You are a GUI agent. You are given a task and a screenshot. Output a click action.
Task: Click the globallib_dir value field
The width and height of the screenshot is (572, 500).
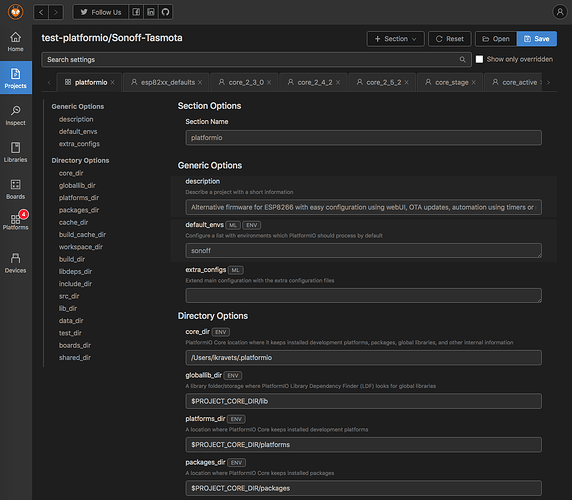click(x=363, y=401)
